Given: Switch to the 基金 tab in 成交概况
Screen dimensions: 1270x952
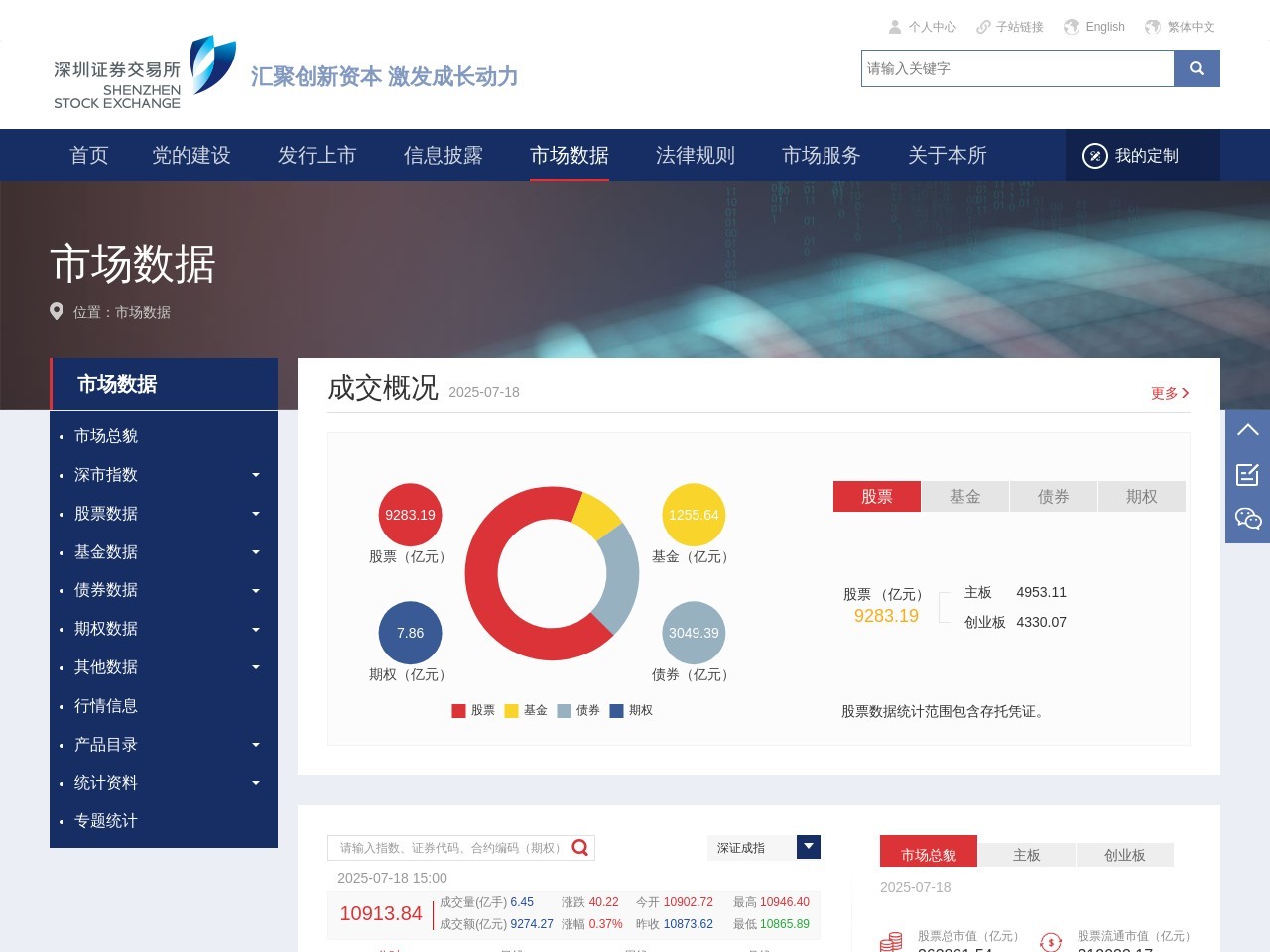Looking at the screenshot, I should click(965, 497).
